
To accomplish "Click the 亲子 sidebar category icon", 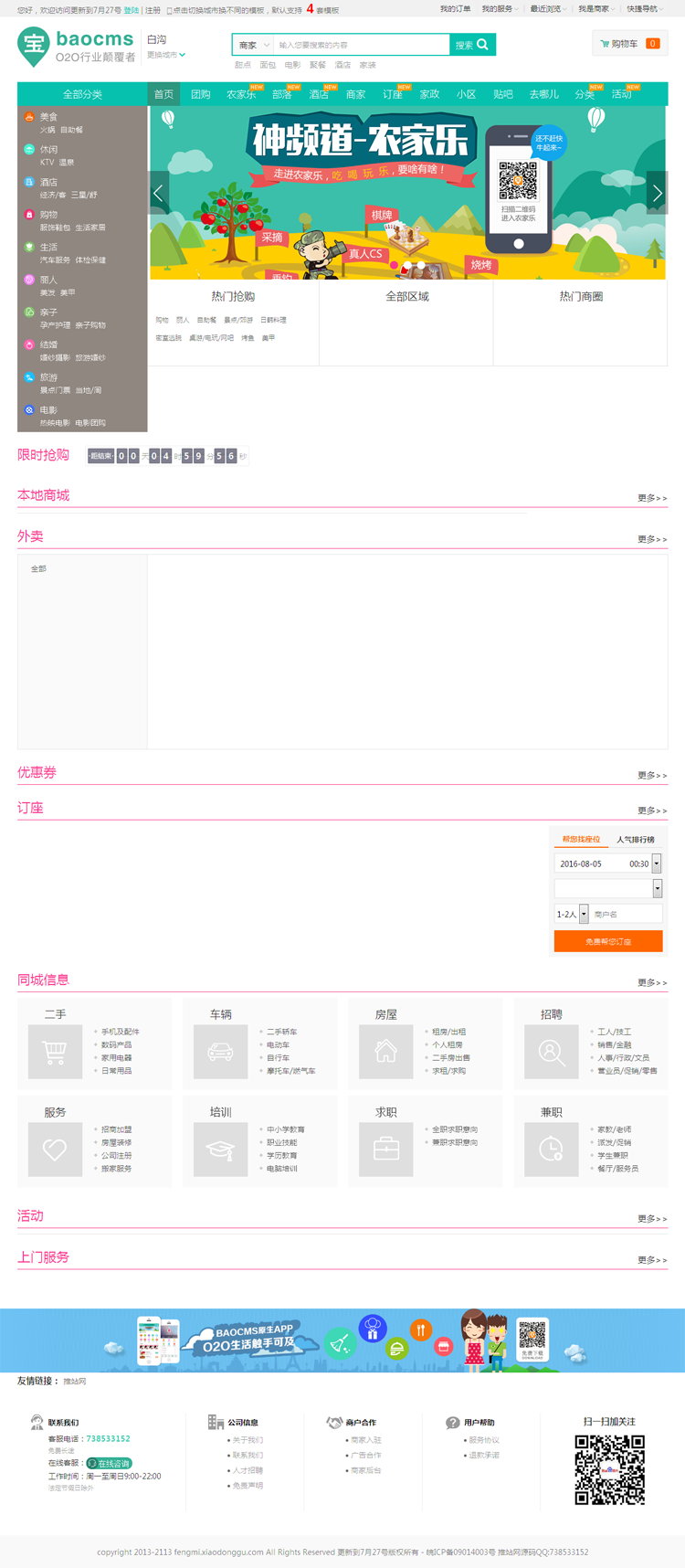I will pos(29,312).
